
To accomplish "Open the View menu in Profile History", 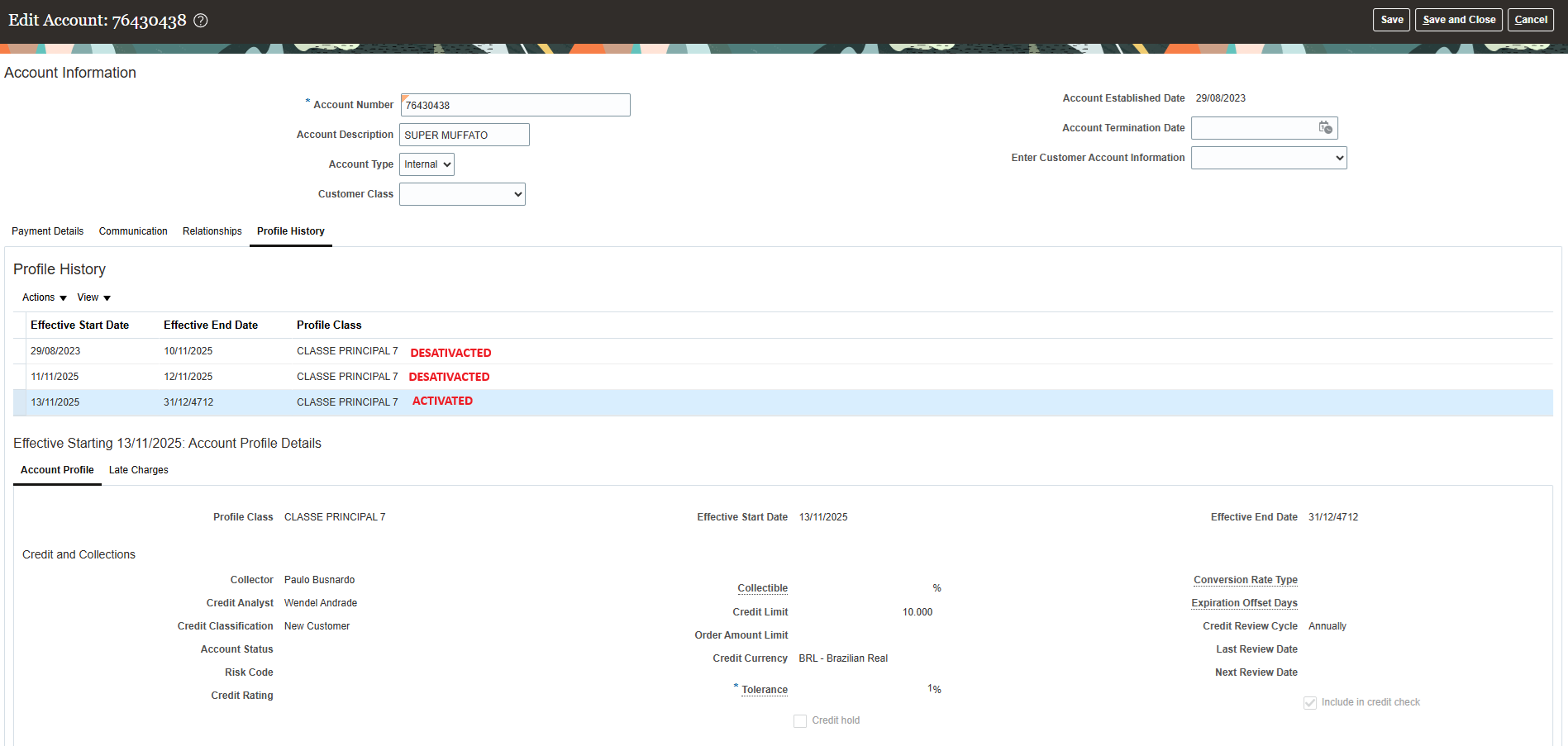I will pyautogui.click(x=93, y=297).
